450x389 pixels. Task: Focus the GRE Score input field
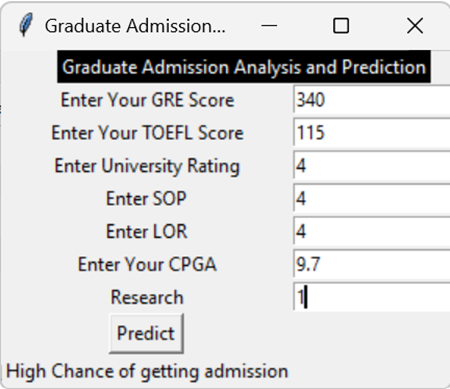(372, 100)
